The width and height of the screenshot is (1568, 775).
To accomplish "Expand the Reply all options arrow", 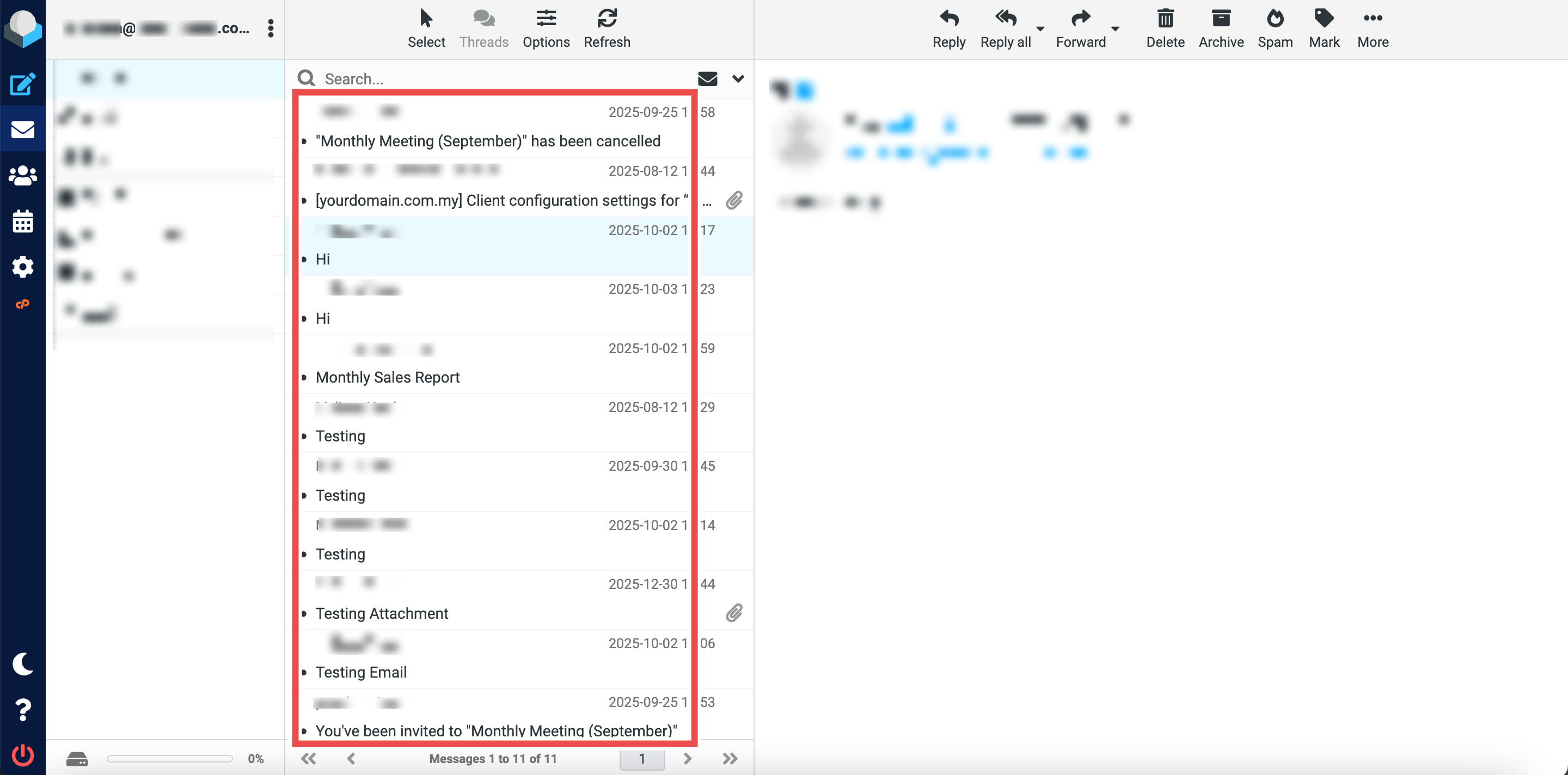I will [x=1040, y=28].
